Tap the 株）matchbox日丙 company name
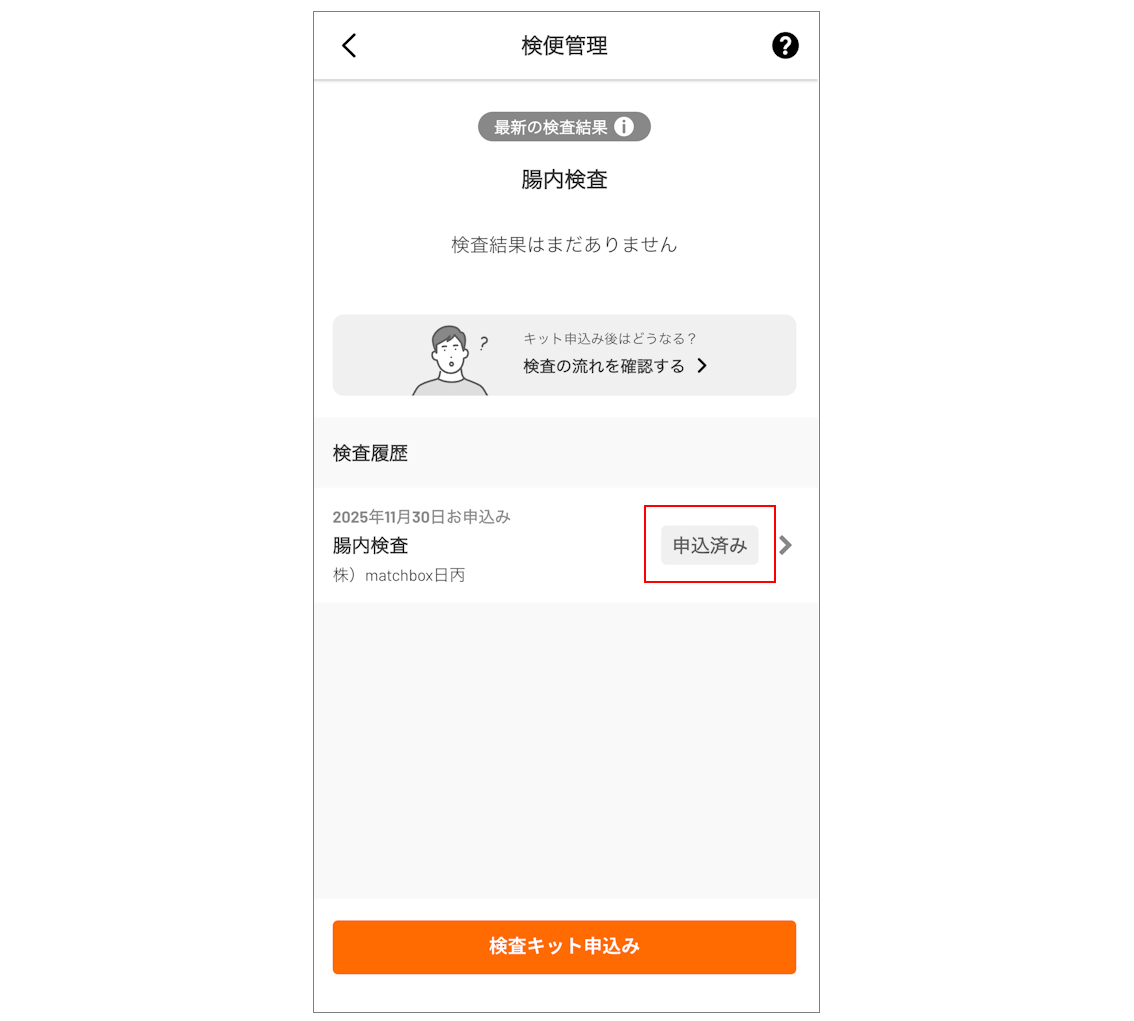This screenshot has width=1134, height=1021. (398, 576)
